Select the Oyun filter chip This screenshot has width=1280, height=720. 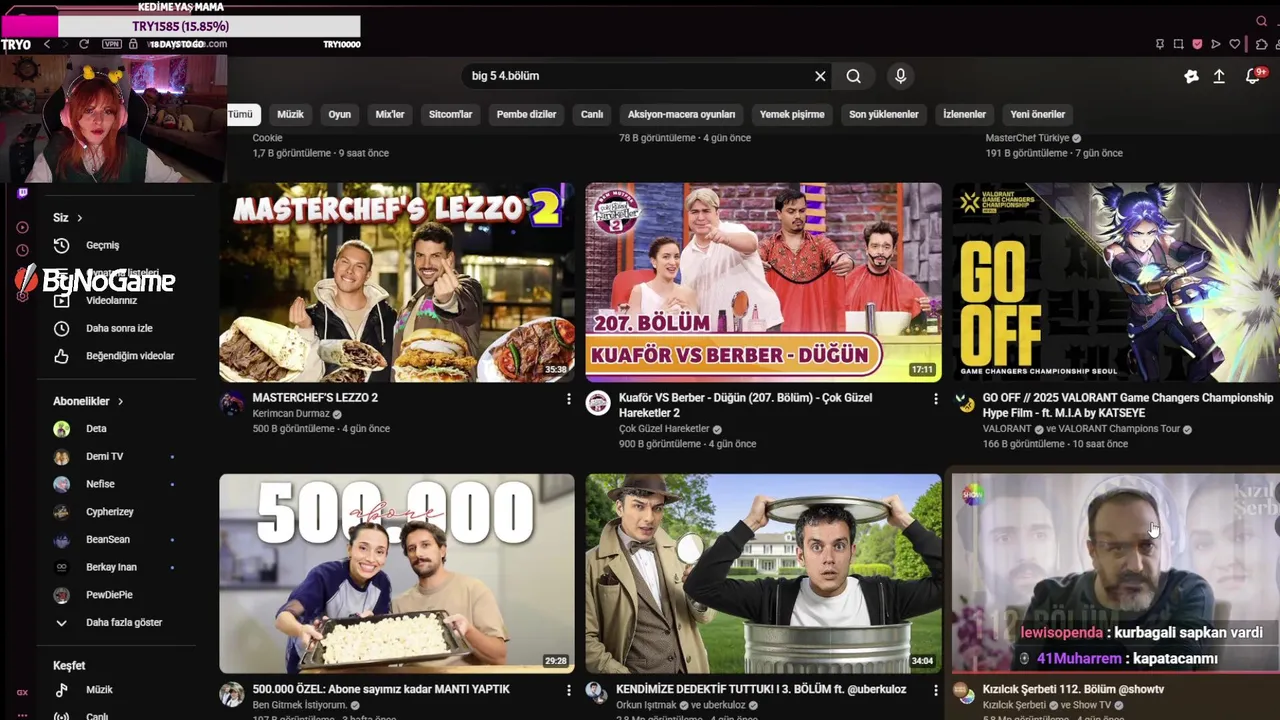340,114
